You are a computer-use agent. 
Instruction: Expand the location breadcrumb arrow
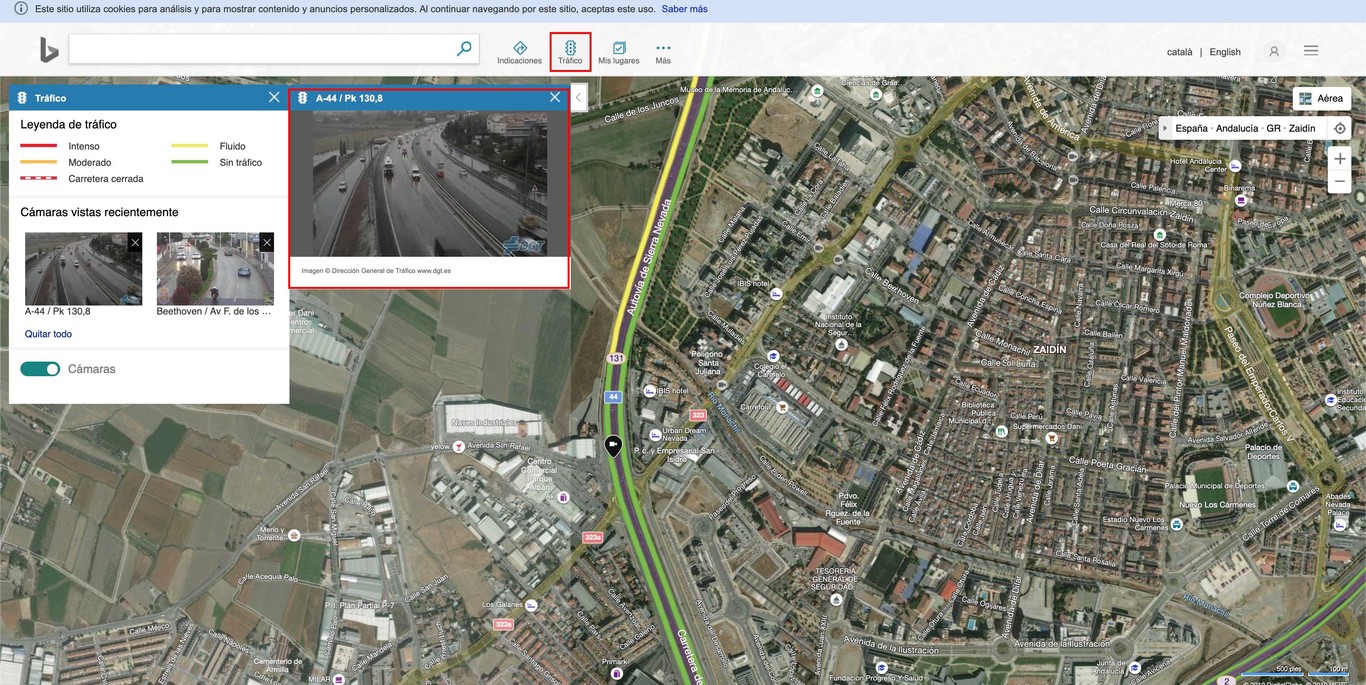coord(1166,128)
